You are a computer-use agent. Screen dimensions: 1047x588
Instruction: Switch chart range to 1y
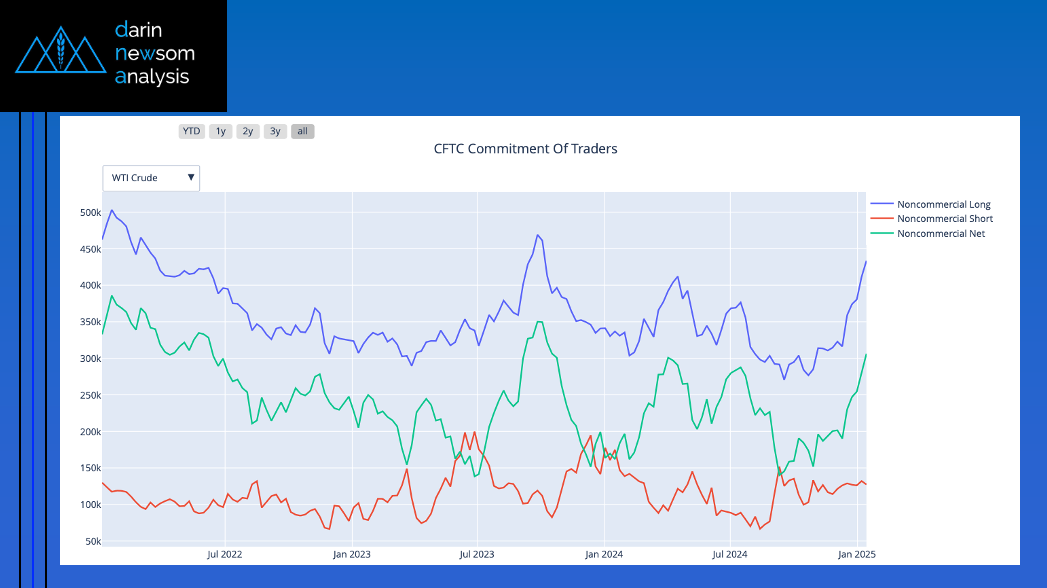221,131
